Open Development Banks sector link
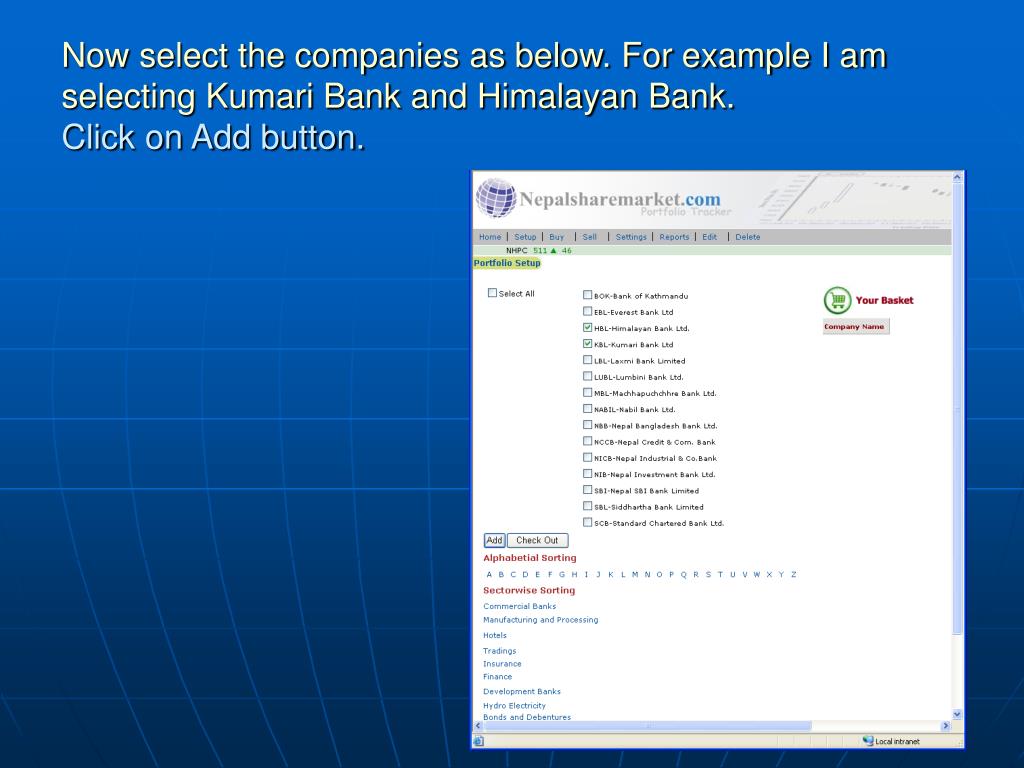This screenshot has width=1024, height=768. 521,692
